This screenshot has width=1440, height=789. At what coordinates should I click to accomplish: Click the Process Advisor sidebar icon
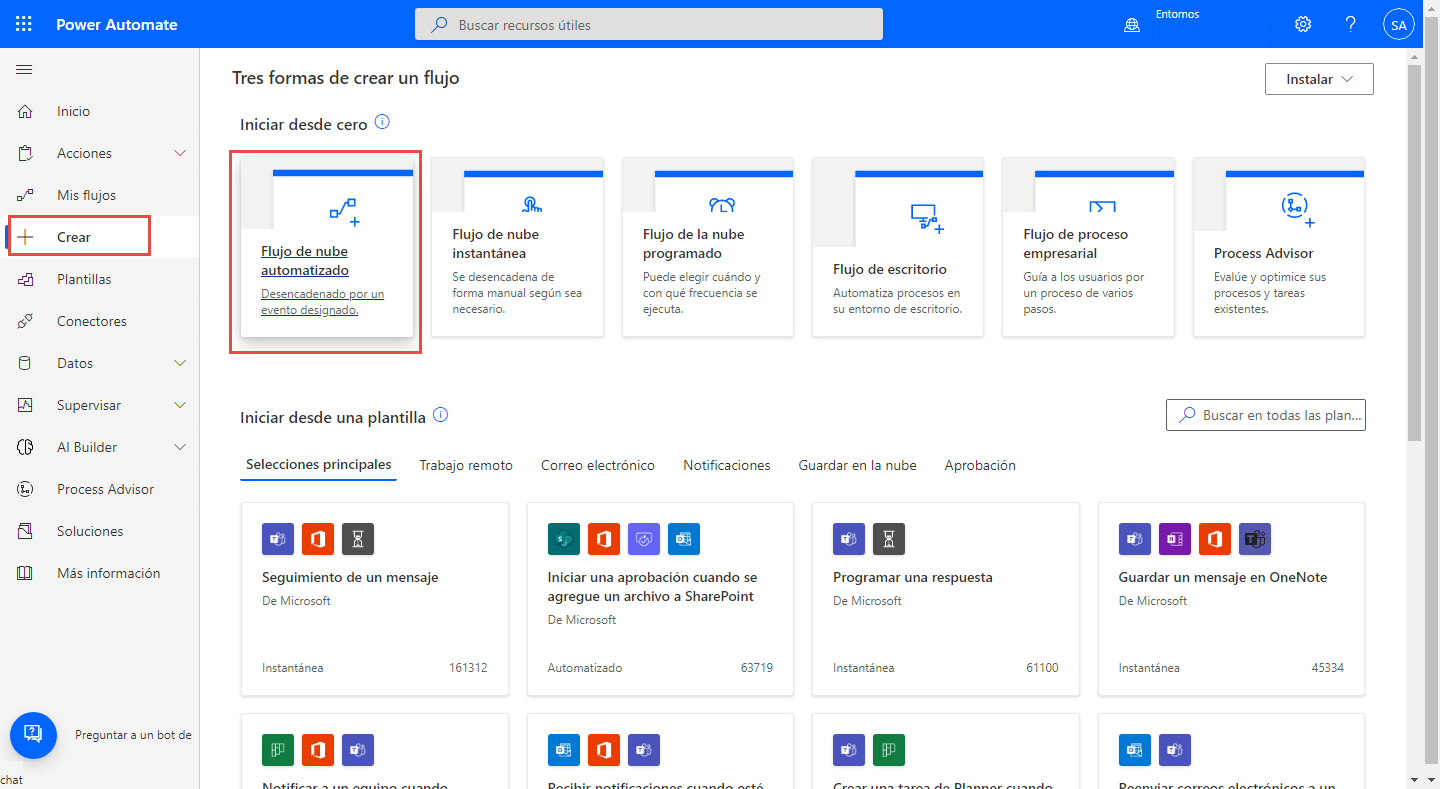(26, 489)
